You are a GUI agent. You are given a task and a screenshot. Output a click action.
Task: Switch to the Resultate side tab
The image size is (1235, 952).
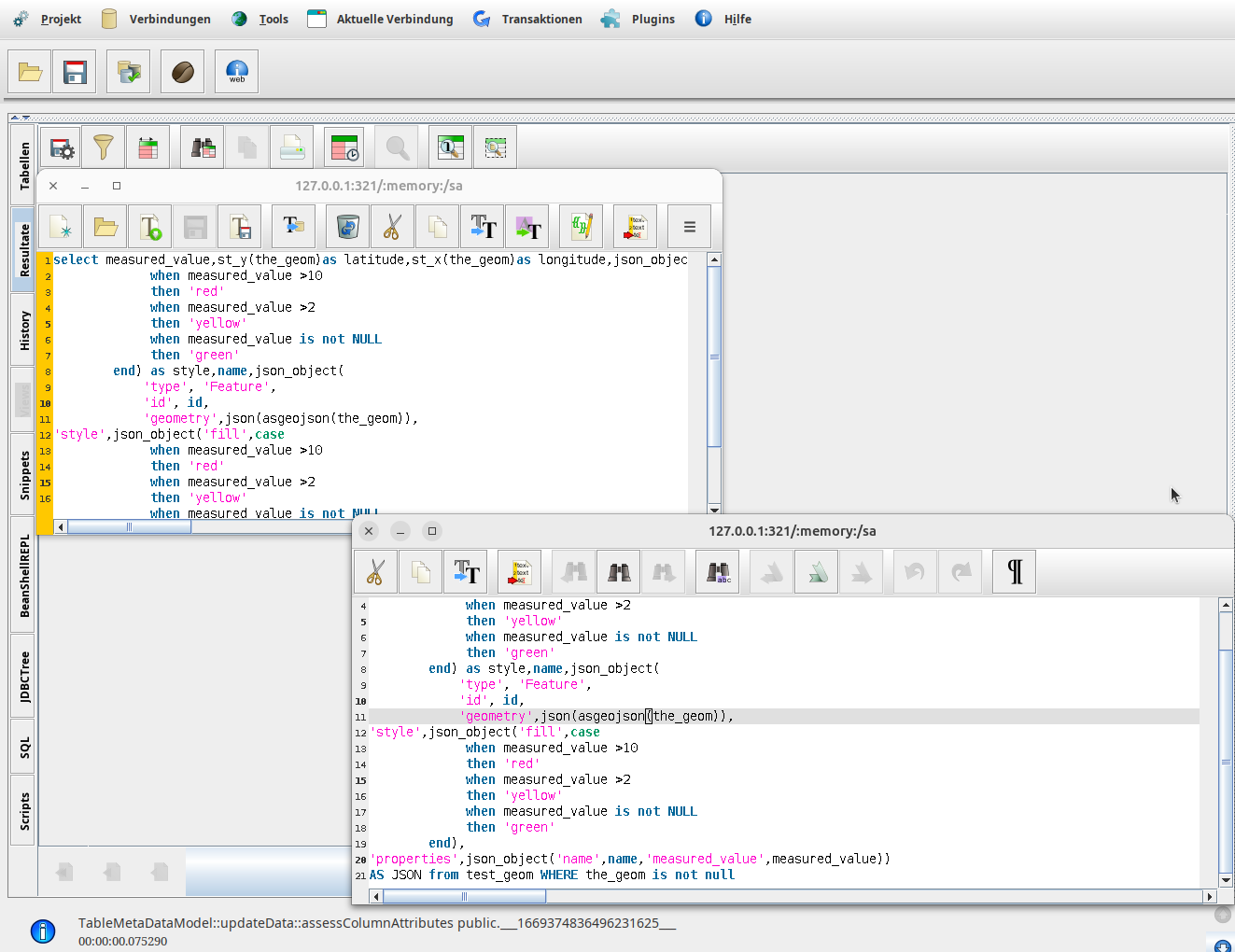(24, 250)
